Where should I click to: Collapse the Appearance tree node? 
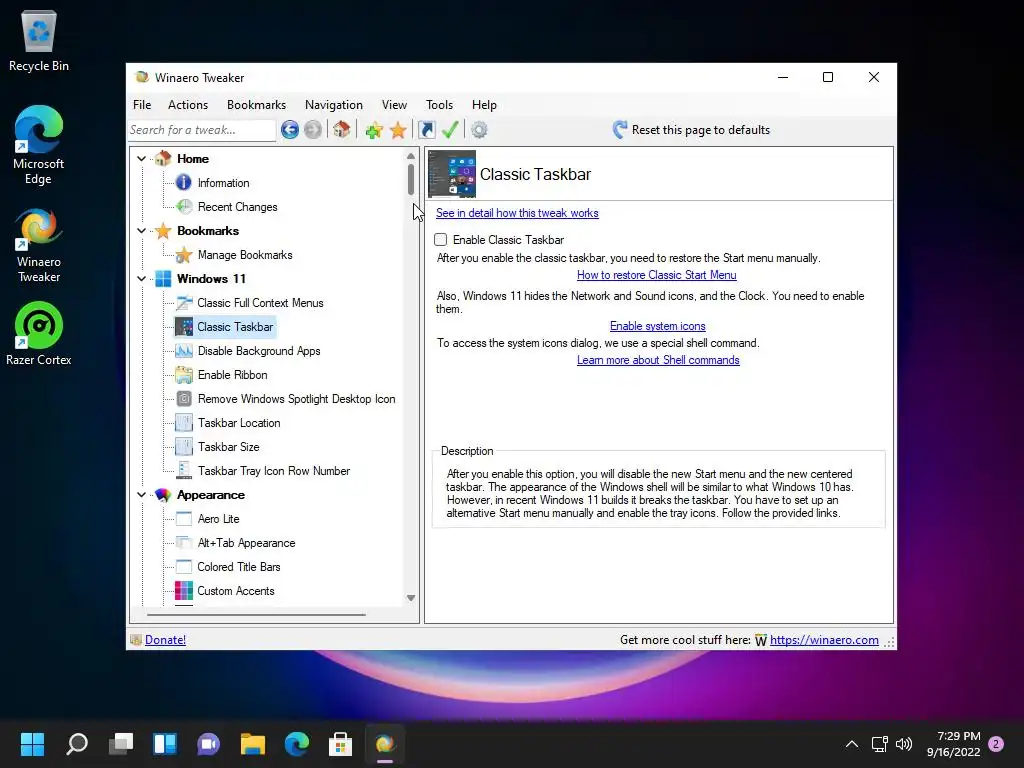tap(141, 495)
